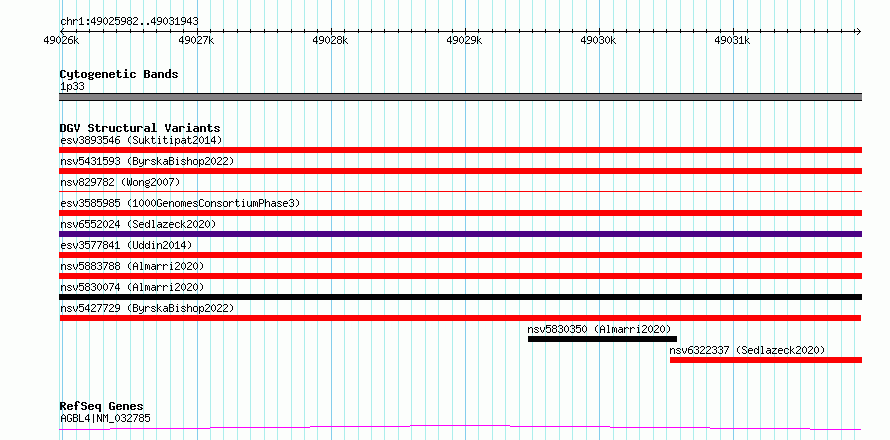
Task: Open the esv3577841 (Uddin2014) label
Action: point(126,245)
